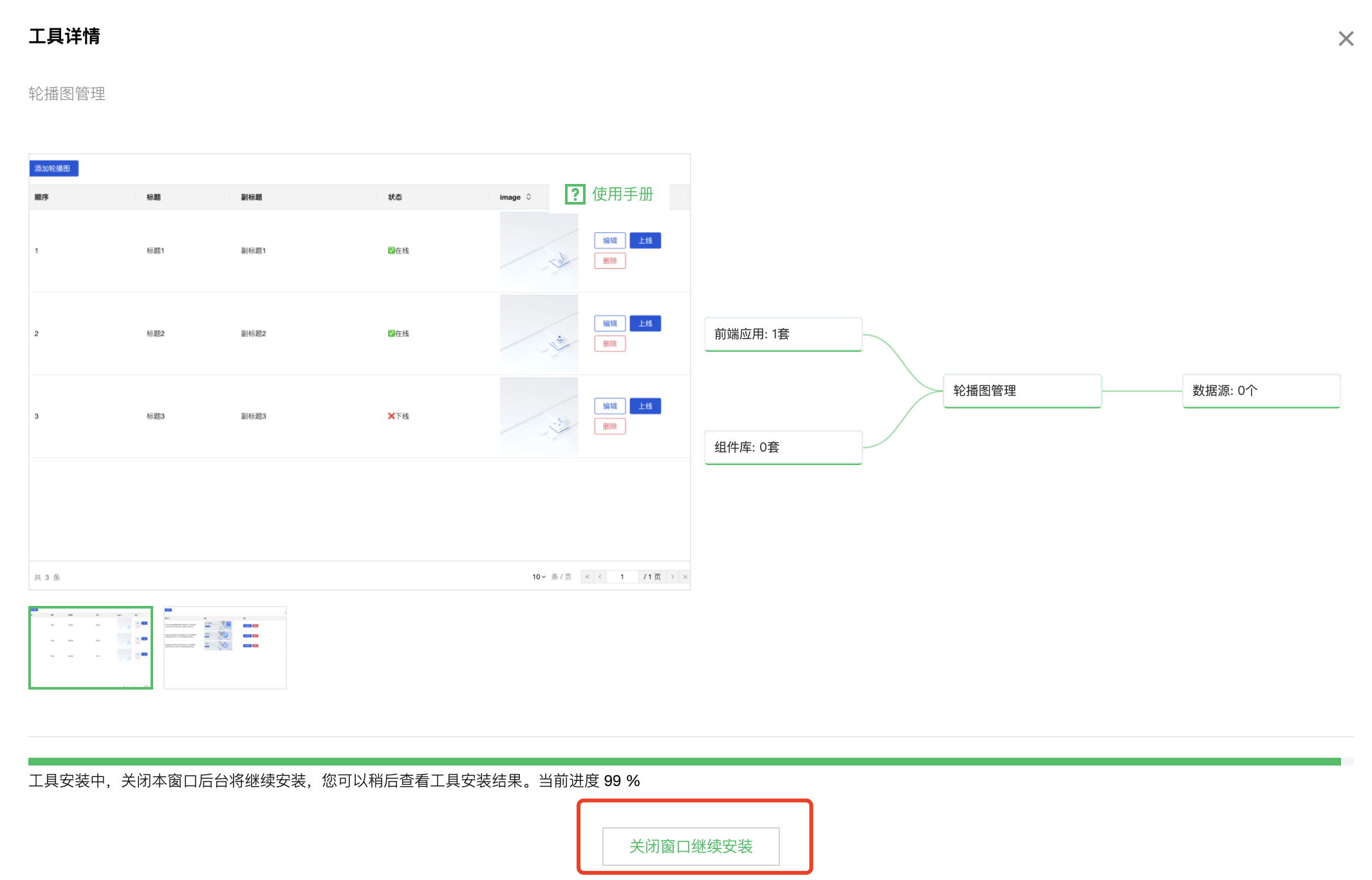The image size is (1372, 880).
Task: Open the 10 条/页 page size dropdown
Action: click(539, 577)
